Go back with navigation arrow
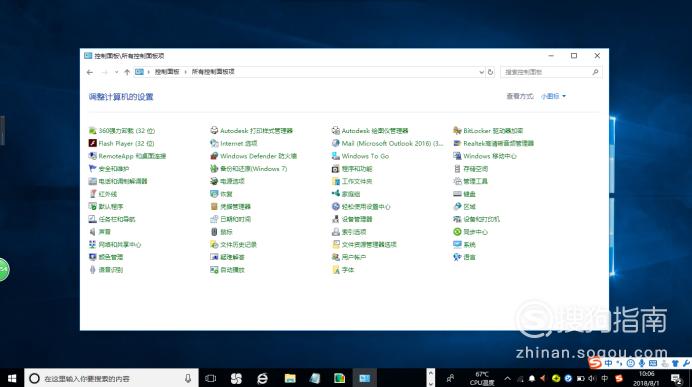692x387 pixels. (x=90, y=72)
